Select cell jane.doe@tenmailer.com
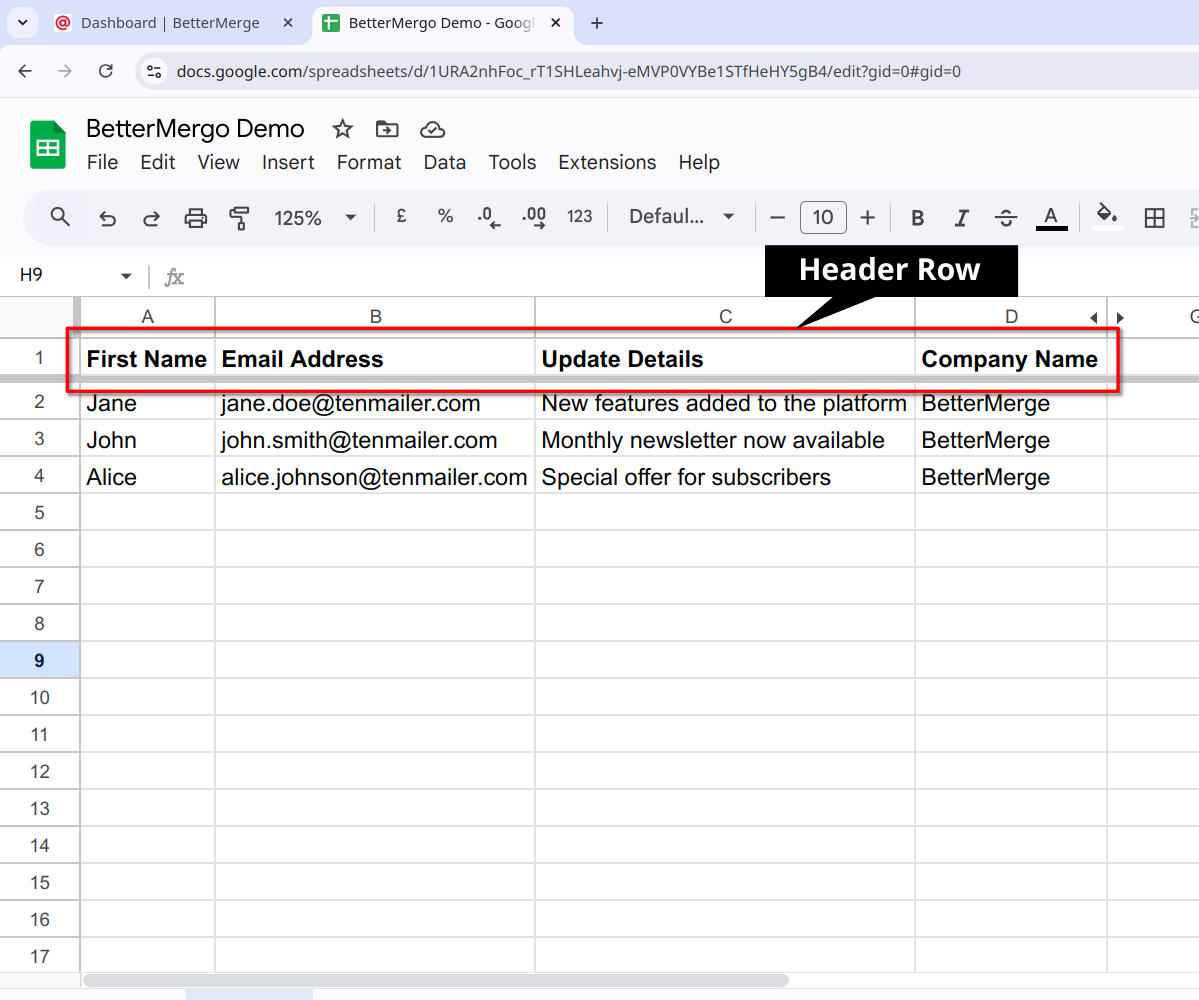The height and width of the screenshot is (1000, 1199). [x=375, y=402]
